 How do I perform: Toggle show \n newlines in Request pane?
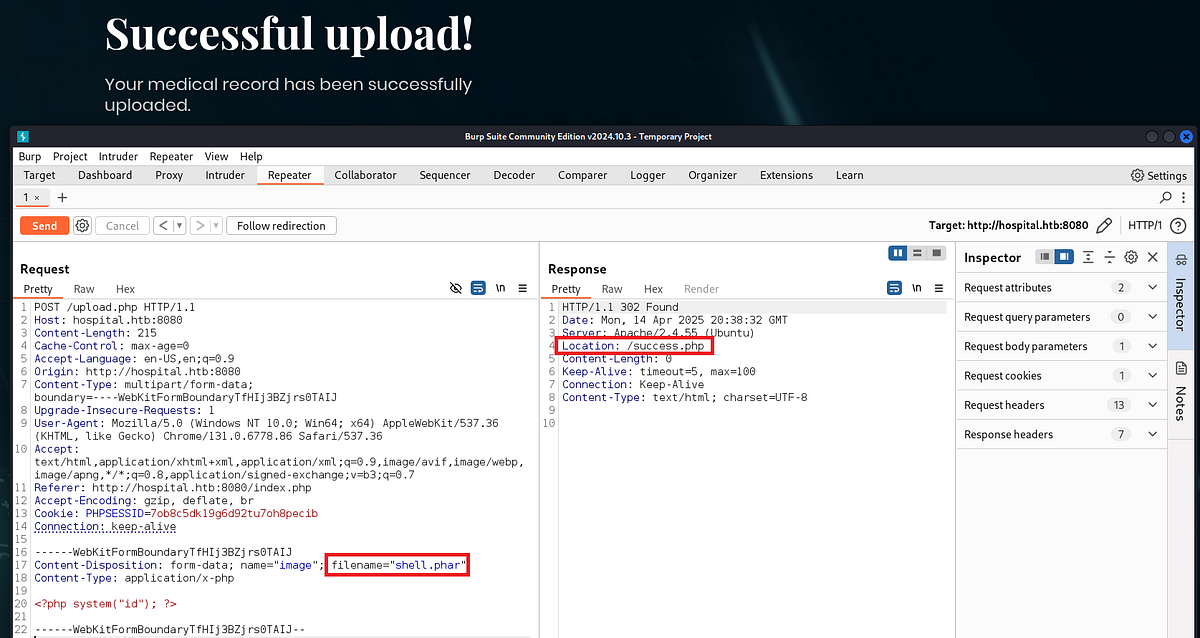click(x=500, y=289)
